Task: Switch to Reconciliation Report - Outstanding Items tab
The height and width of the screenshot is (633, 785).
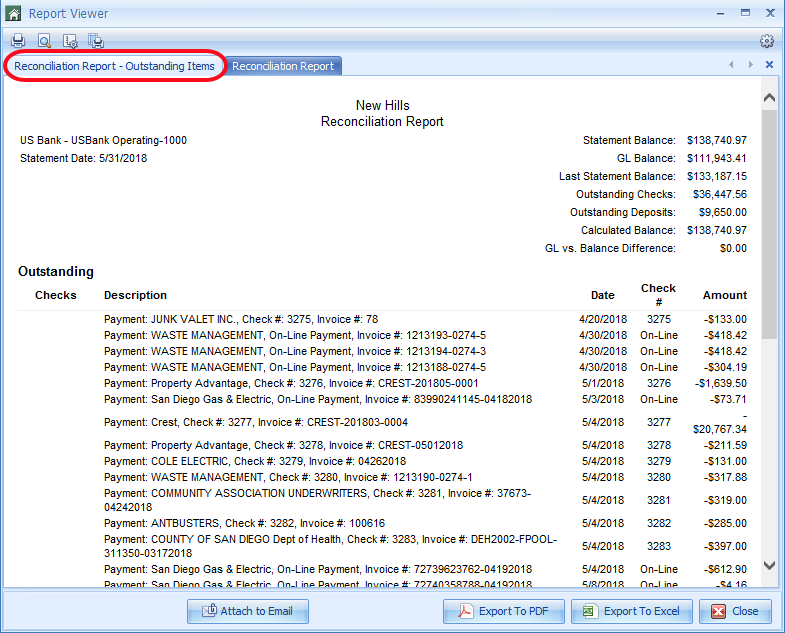Action: 114,66
